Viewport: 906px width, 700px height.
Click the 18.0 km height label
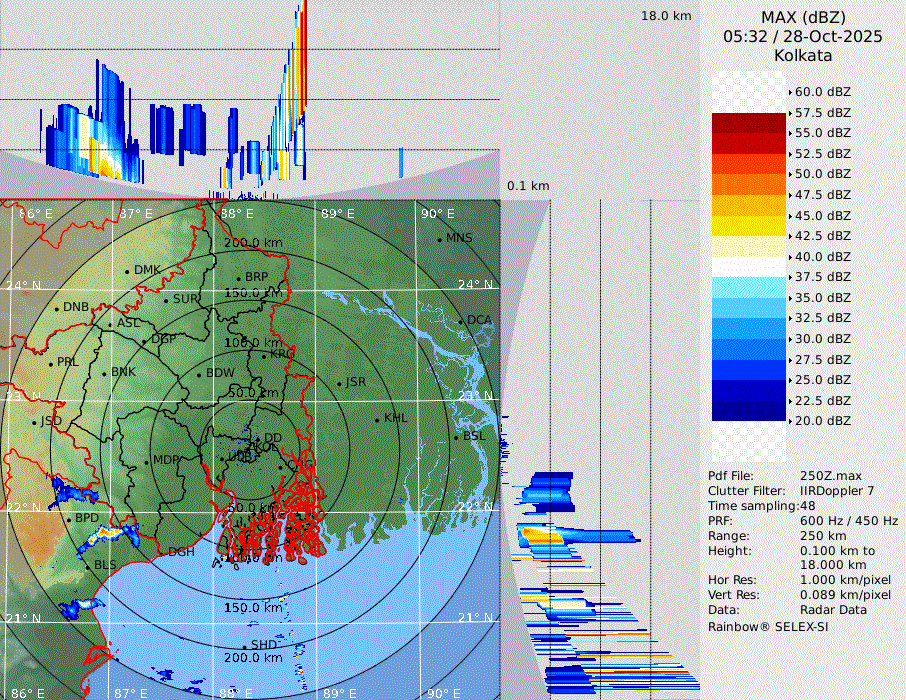tap(666, 16)
